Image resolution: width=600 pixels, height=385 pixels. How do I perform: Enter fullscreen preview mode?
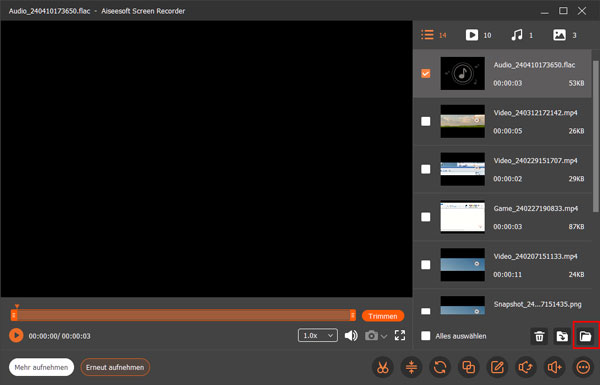(400, 336)
